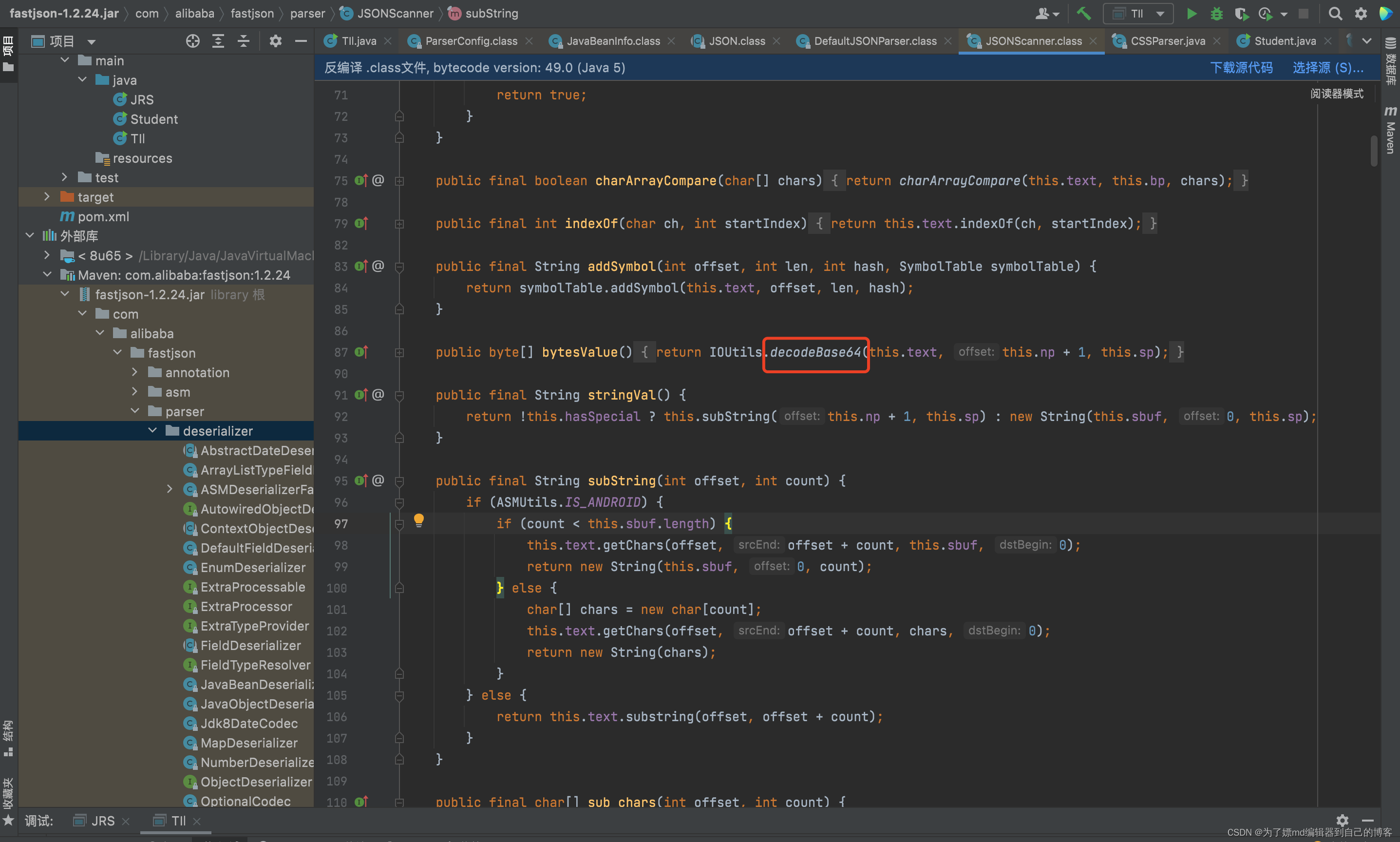Expand the test folder
1400x842 pixels.
[65, 177]
